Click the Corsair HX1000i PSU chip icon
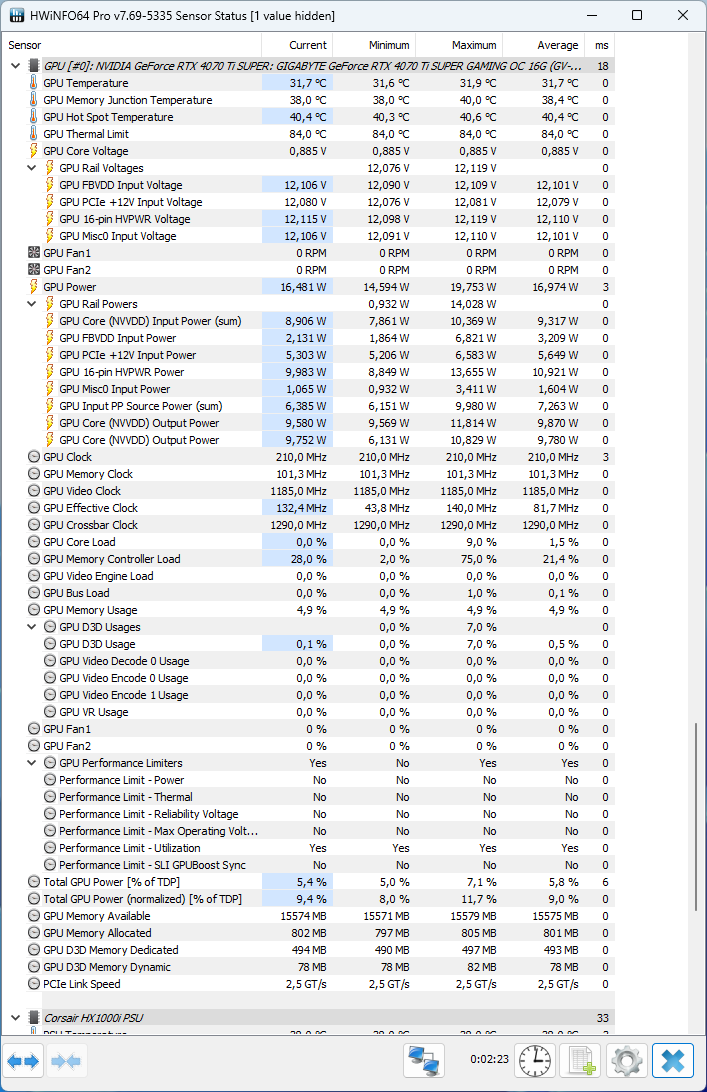 tap(33, 1018)
